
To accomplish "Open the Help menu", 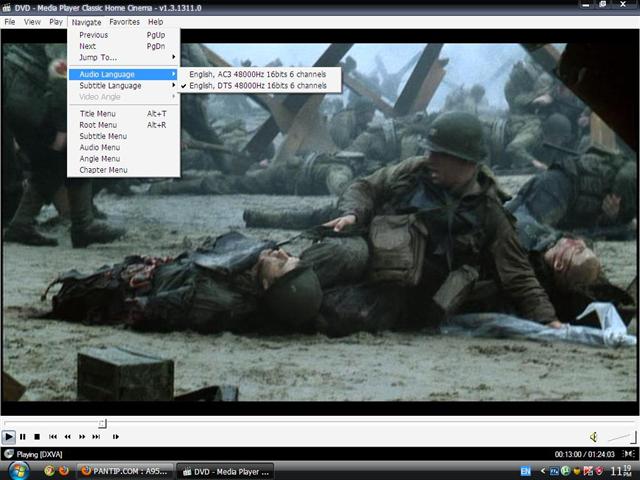I will pyautogui.click(x=156, y=22).
